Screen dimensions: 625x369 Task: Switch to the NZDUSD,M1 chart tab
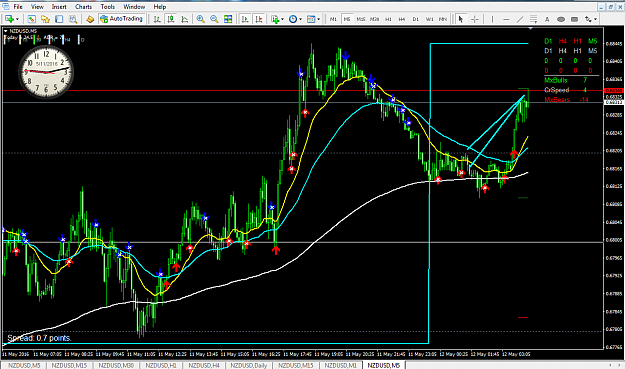[340, 365]
